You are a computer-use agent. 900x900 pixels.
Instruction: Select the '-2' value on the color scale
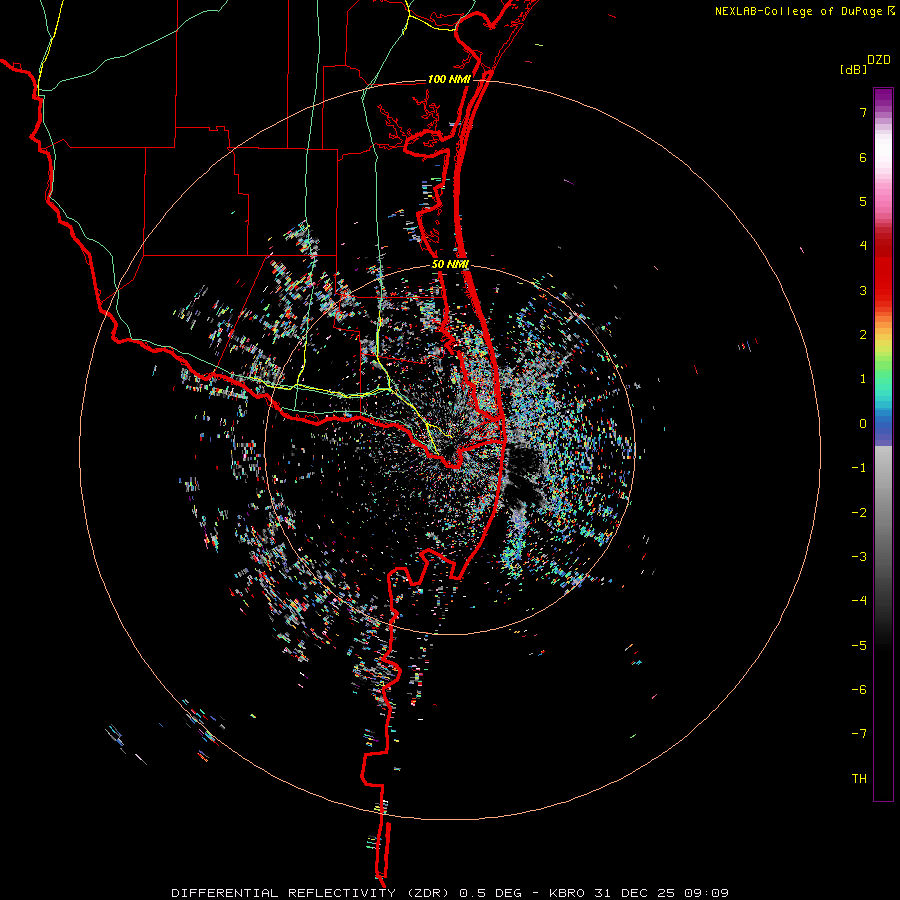859,513
